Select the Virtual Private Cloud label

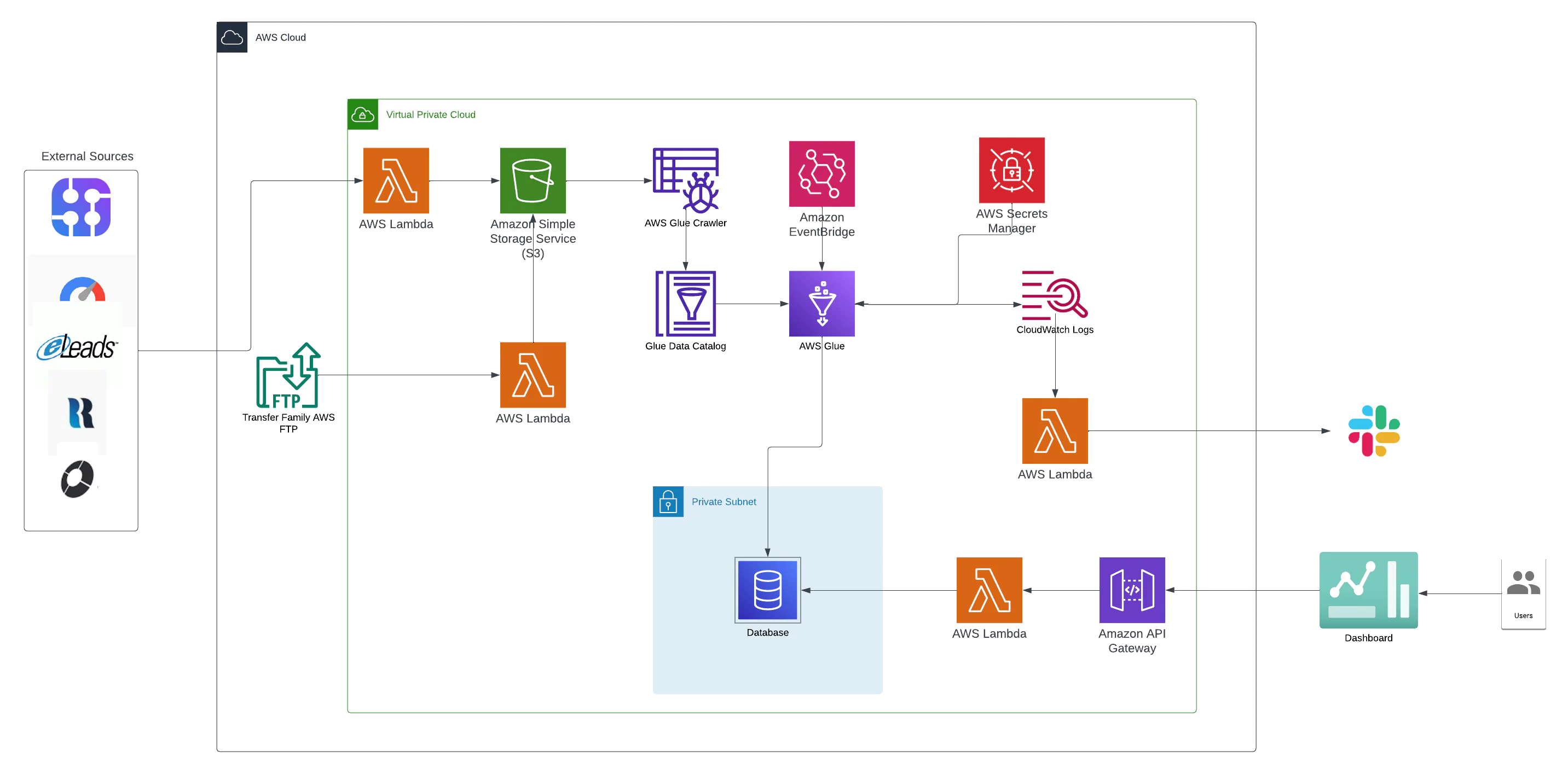(431, 114)
